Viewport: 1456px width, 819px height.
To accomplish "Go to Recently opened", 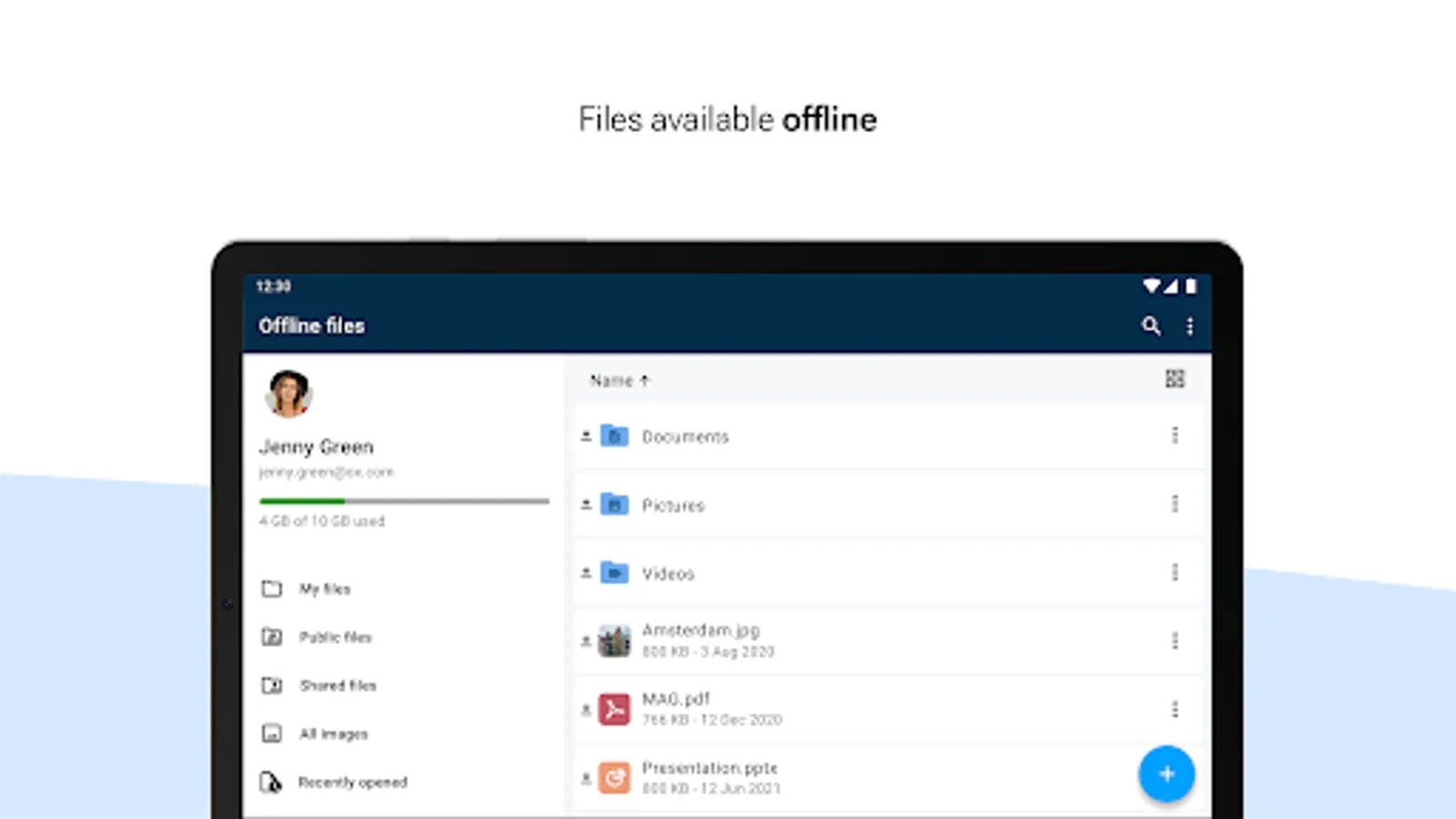I will click(352, 782).
